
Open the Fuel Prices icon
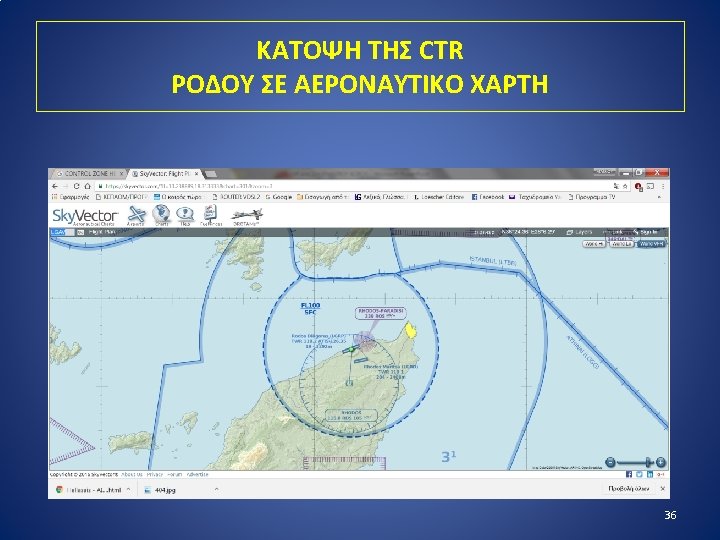(x=211, y=215)
